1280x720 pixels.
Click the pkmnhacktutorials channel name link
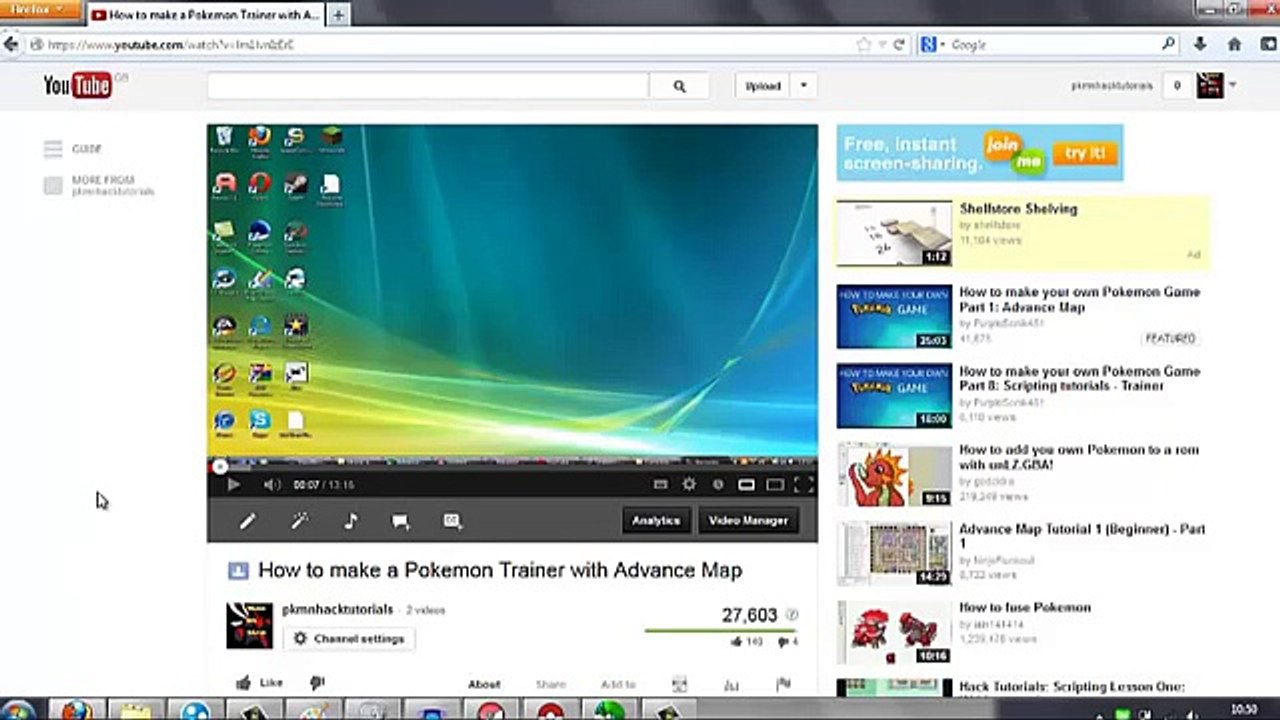(338, 610)
